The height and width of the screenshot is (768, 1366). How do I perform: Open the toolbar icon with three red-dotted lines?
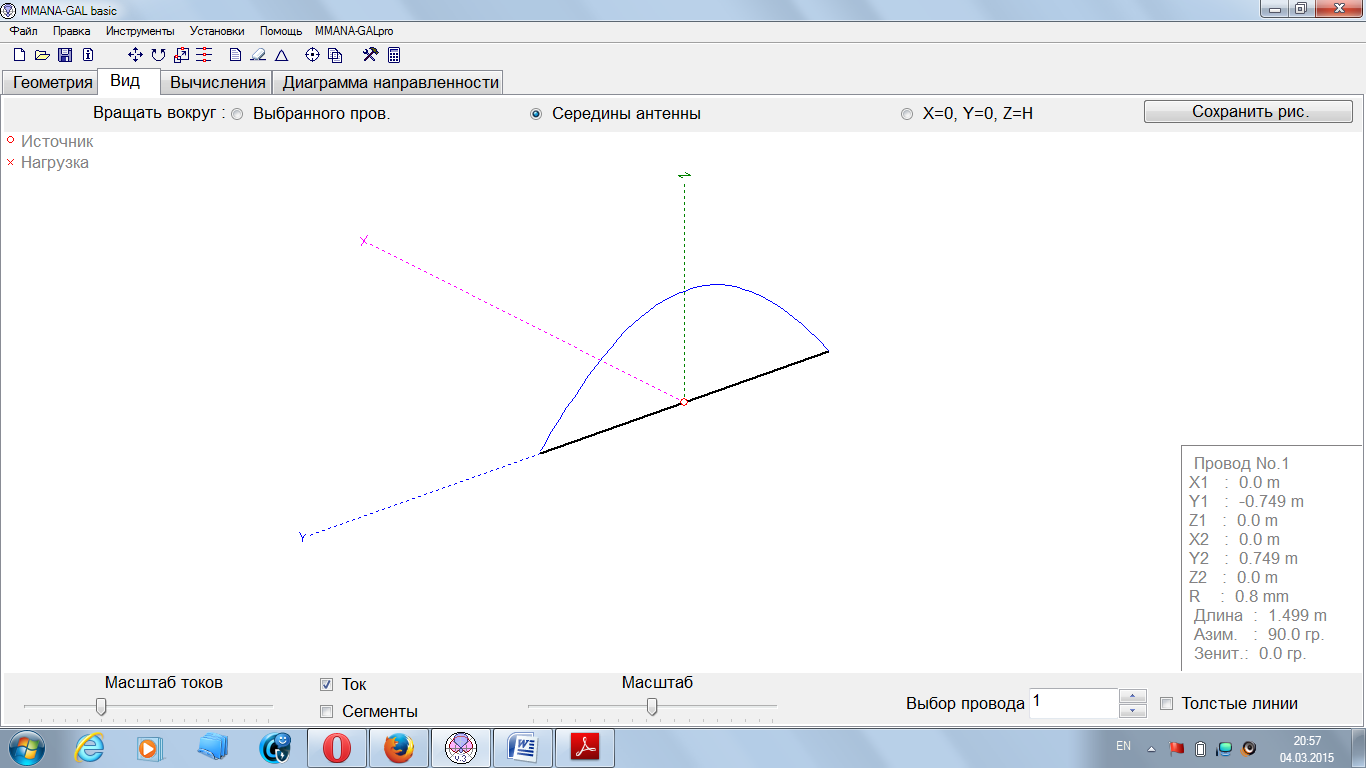coord(204,55)
